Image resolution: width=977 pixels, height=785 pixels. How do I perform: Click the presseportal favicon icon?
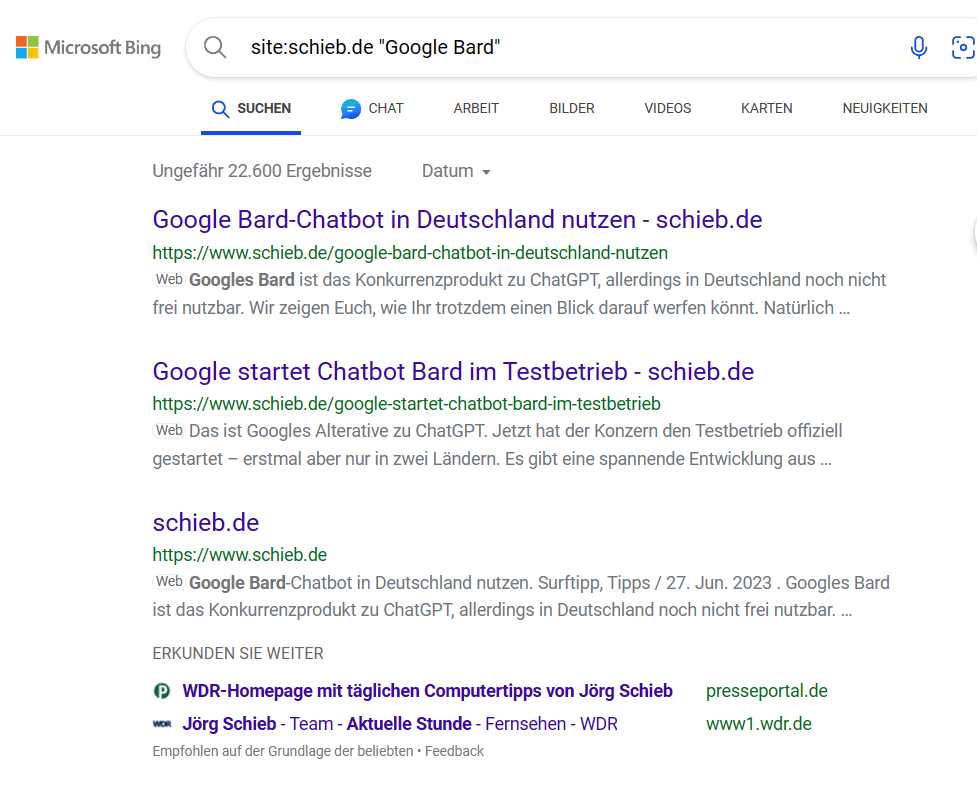coord(162,691)
